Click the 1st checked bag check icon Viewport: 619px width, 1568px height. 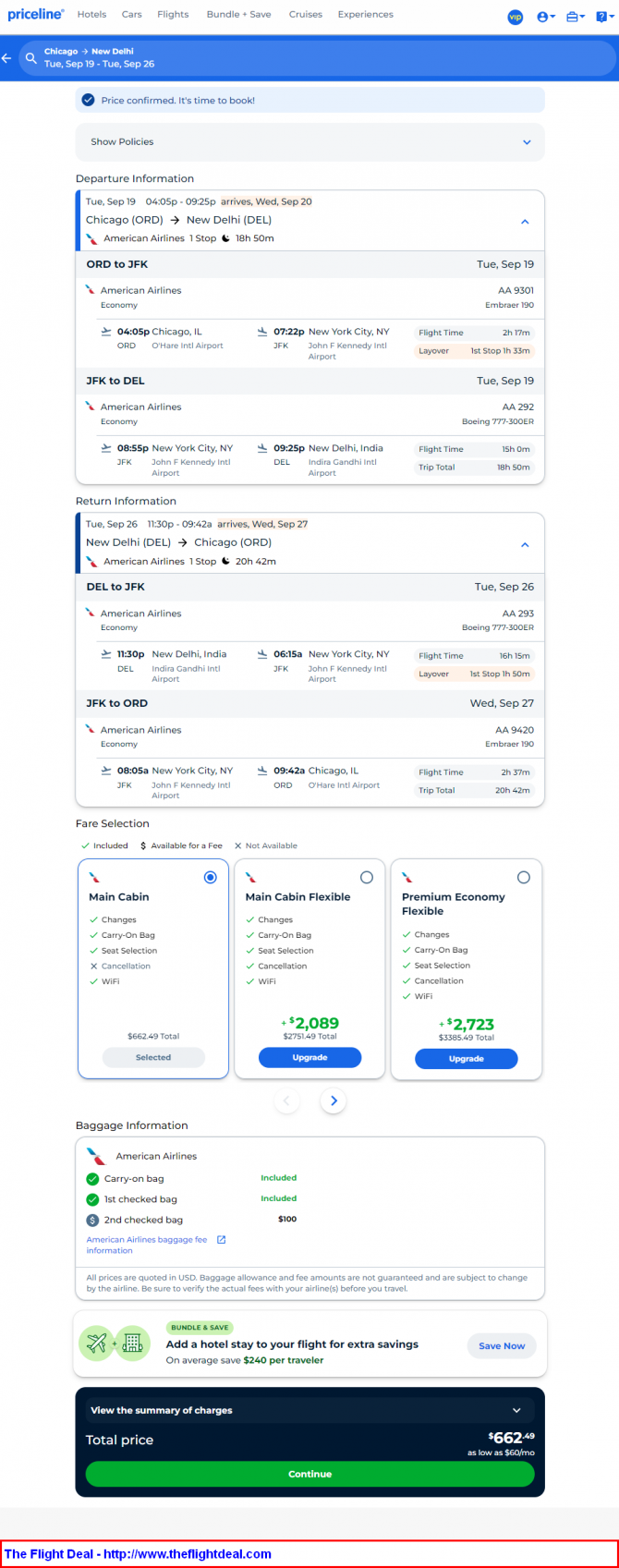pos(92,1199)
